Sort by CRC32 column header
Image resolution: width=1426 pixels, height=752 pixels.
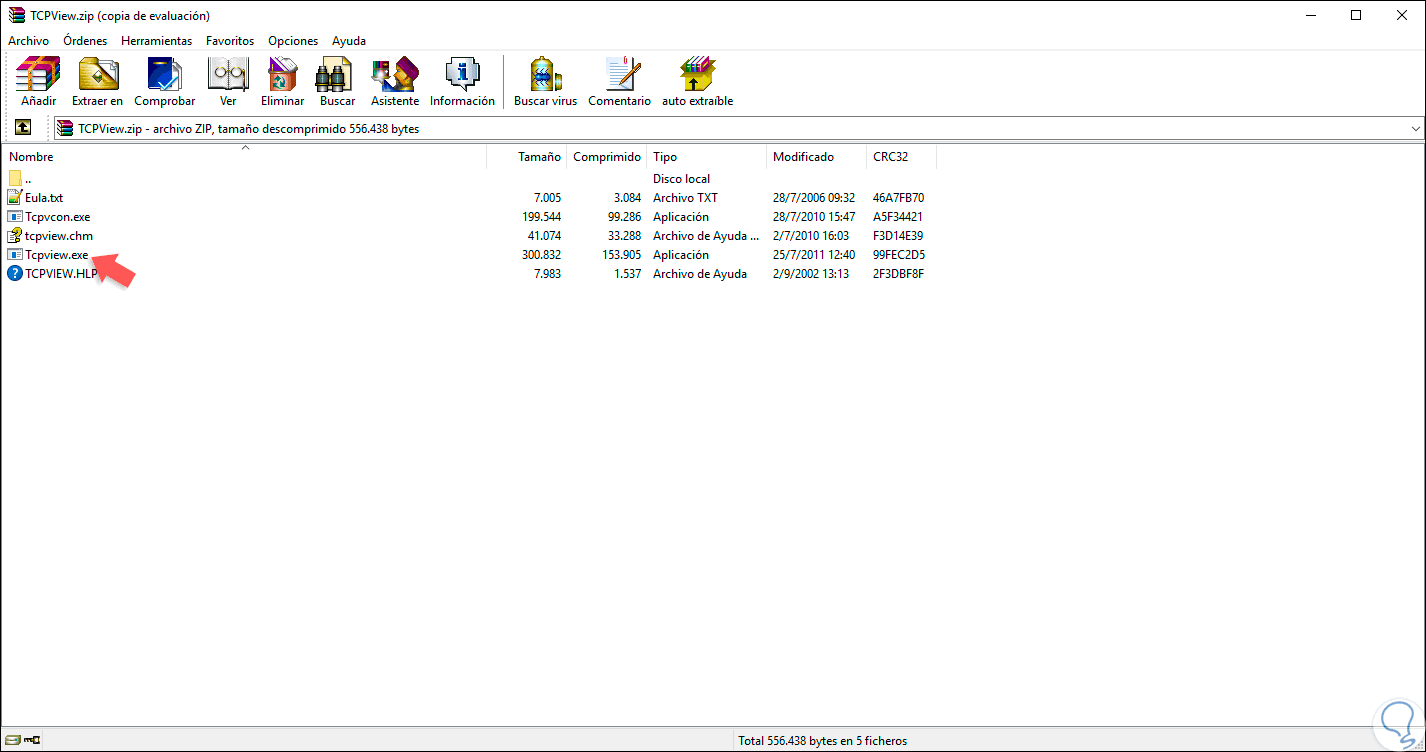click(x=902, y=157)
